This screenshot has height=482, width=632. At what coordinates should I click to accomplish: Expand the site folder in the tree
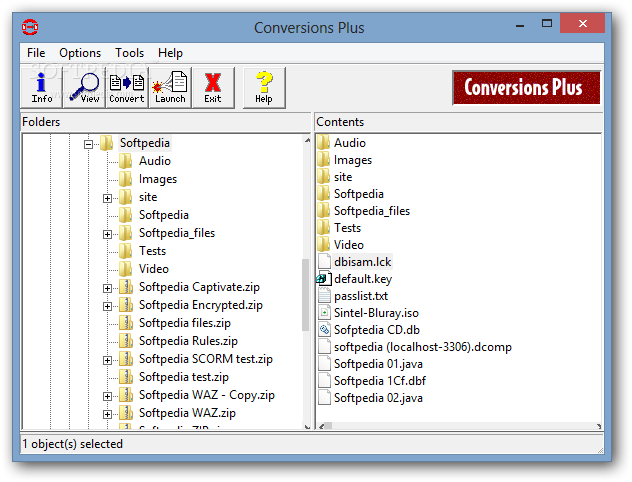107,198
